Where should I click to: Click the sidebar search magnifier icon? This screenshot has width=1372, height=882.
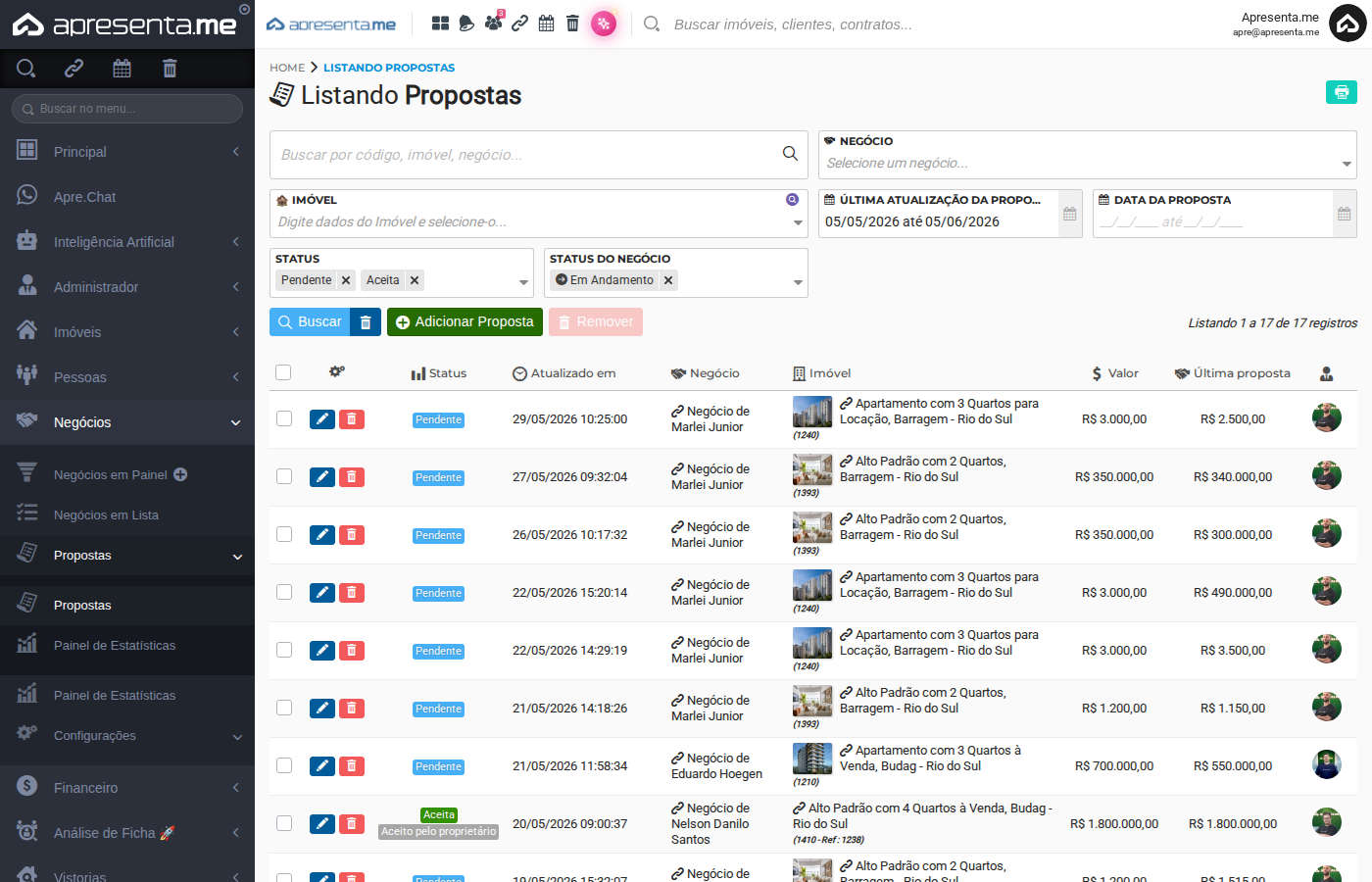[x=26, y=69]
